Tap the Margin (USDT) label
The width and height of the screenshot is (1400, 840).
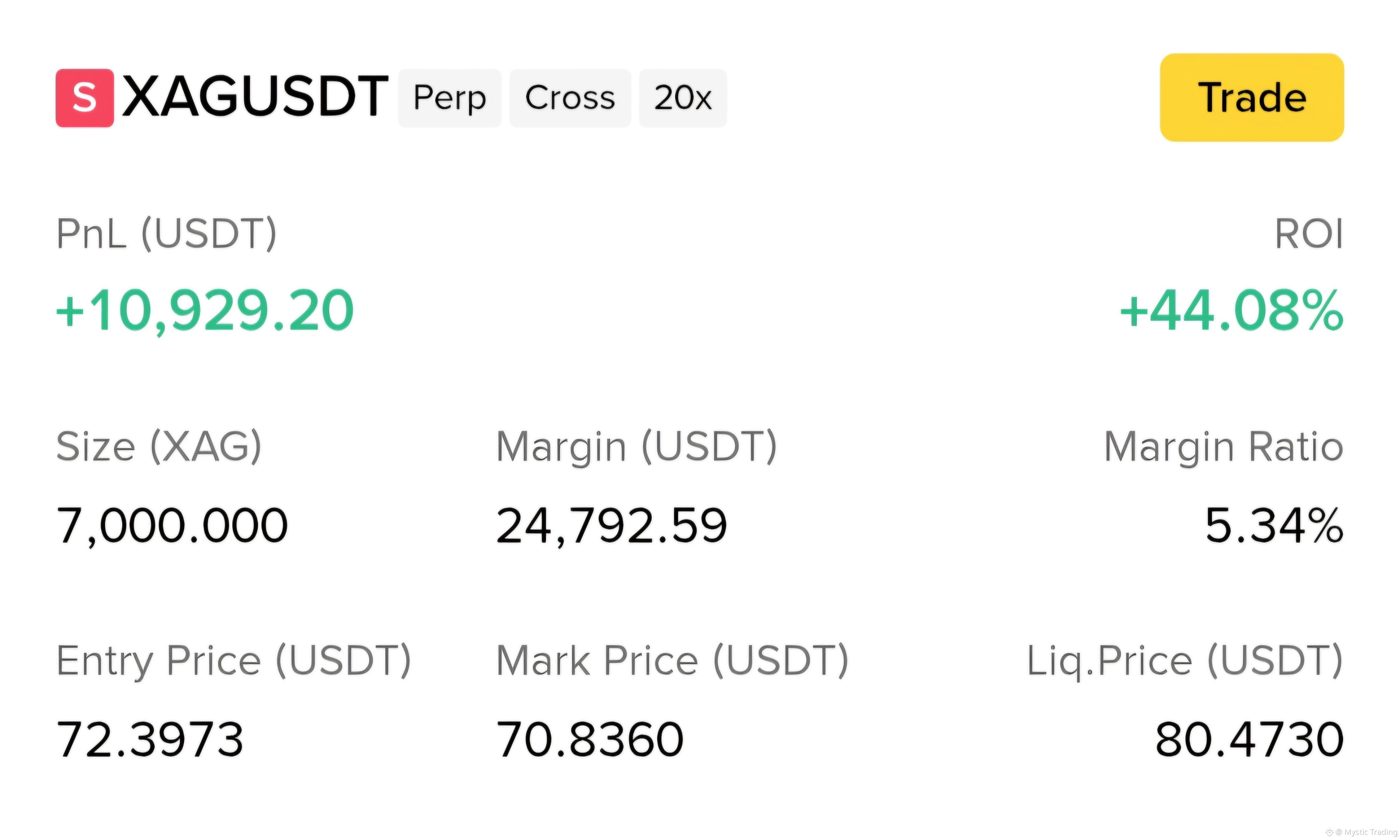(x=636, y=447)
